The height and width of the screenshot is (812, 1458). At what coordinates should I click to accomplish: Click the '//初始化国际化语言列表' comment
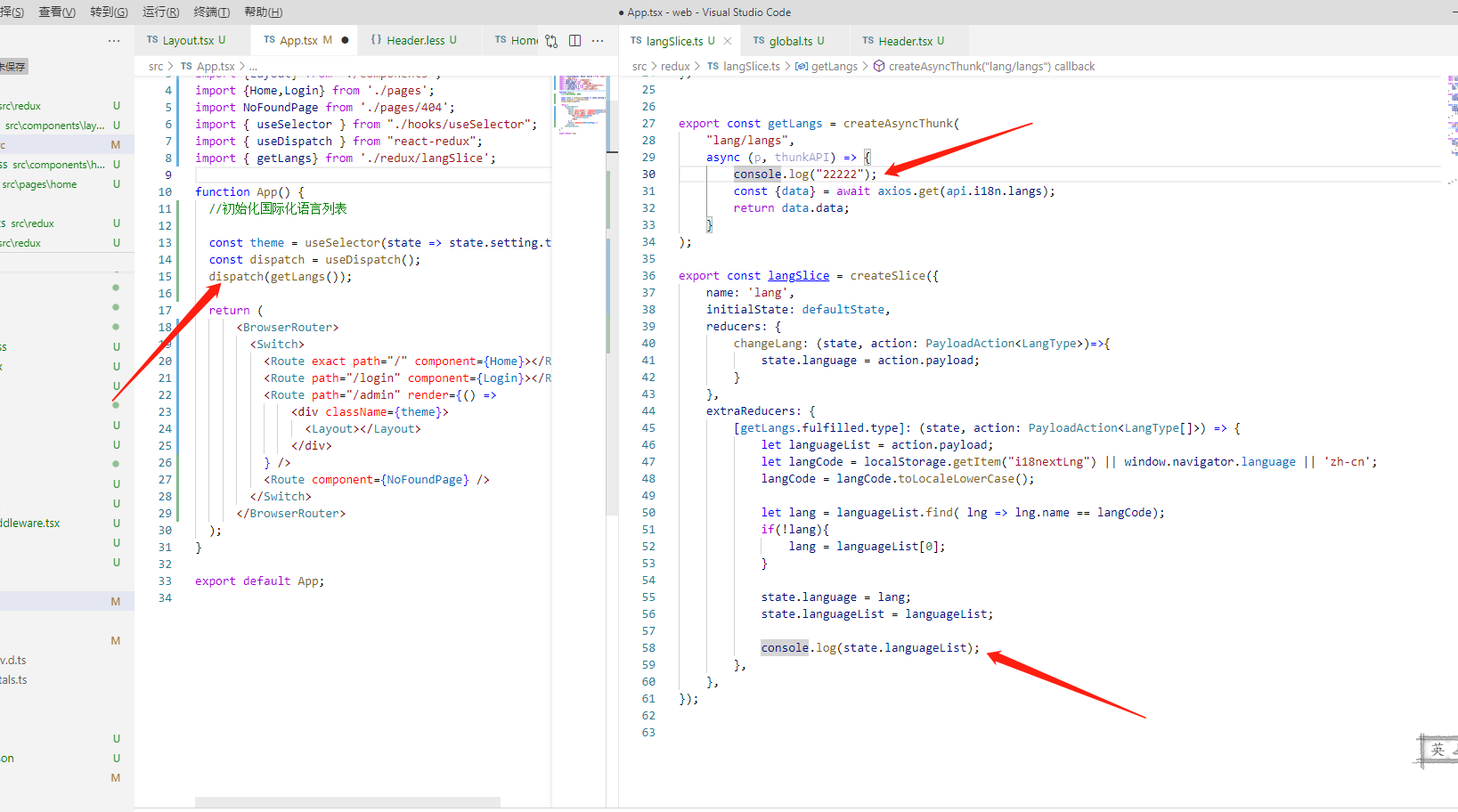(x=278, y=209)
